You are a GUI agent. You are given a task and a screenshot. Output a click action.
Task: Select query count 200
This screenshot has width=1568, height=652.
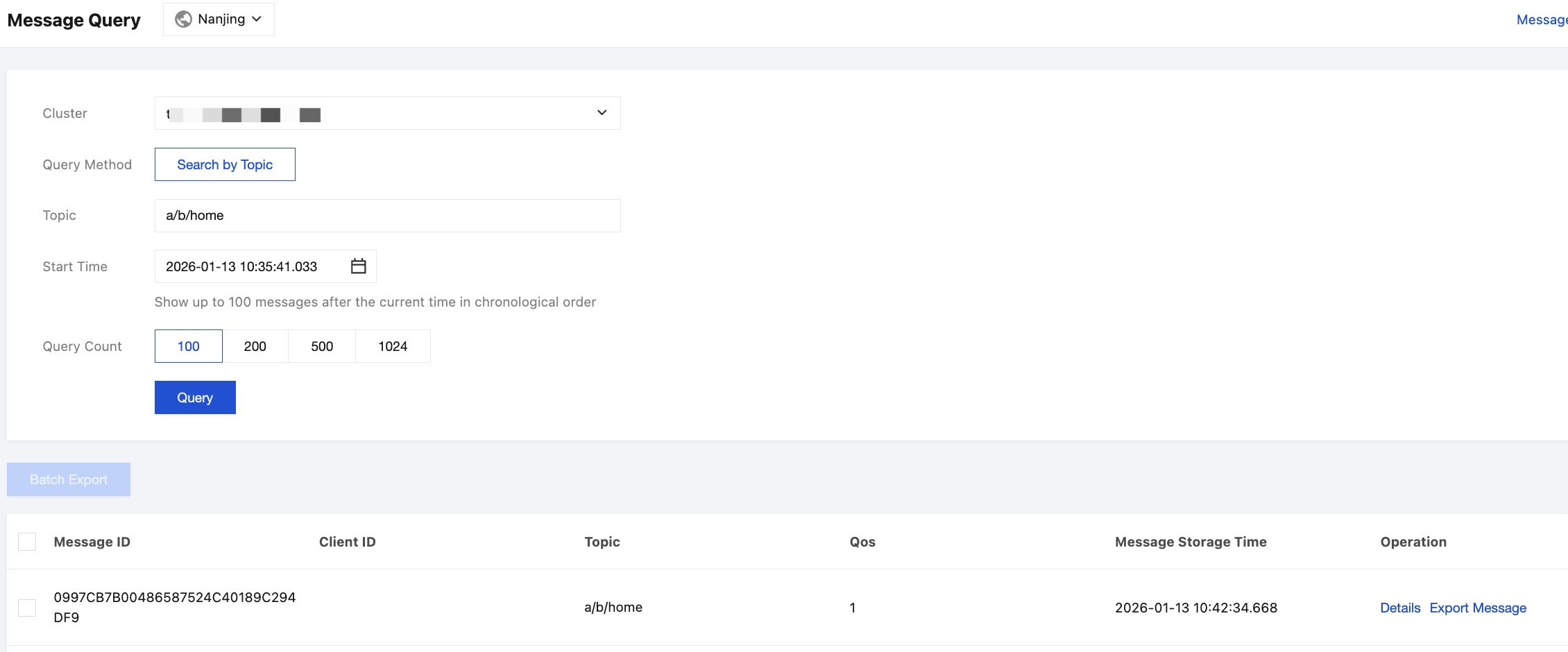pyautogui.click(x=255, y=346)
